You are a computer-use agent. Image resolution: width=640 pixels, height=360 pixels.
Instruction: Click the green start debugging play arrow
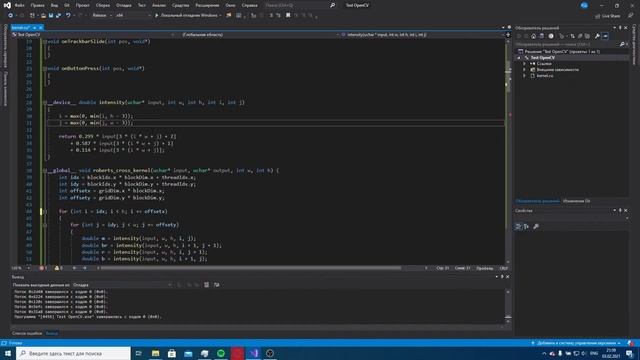(156, 16)
